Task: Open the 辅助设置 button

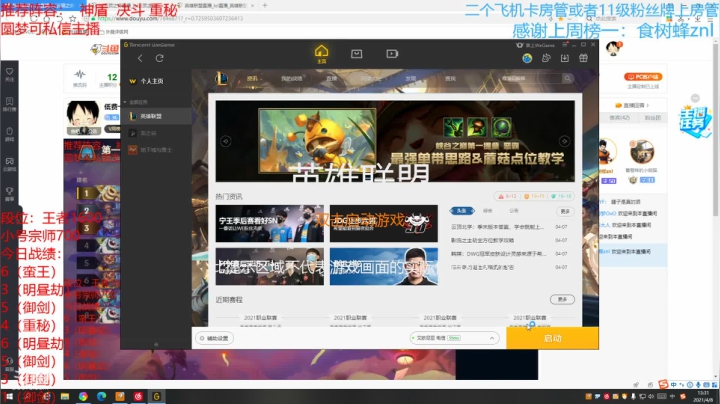Action: [214, 338]
